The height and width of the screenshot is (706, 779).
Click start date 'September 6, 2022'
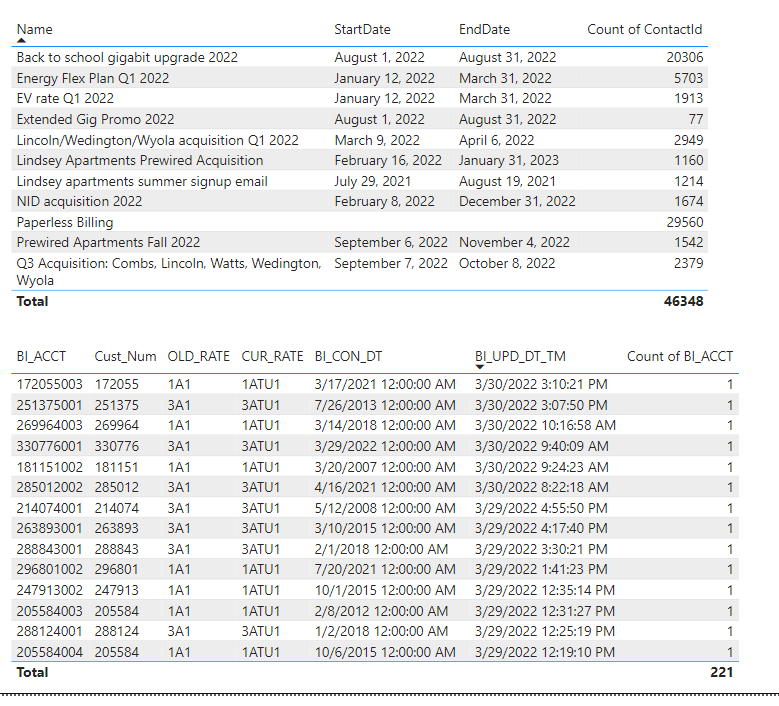coord(391,242)
